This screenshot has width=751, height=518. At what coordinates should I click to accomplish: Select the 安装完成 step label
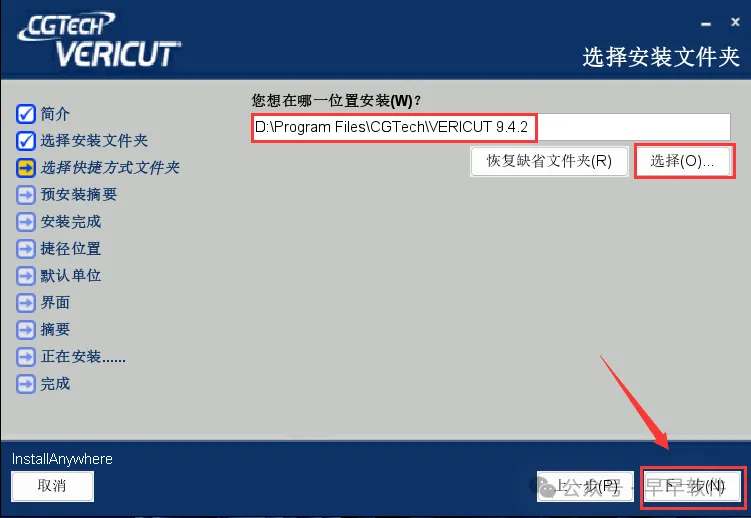click(x=71, y=222)
